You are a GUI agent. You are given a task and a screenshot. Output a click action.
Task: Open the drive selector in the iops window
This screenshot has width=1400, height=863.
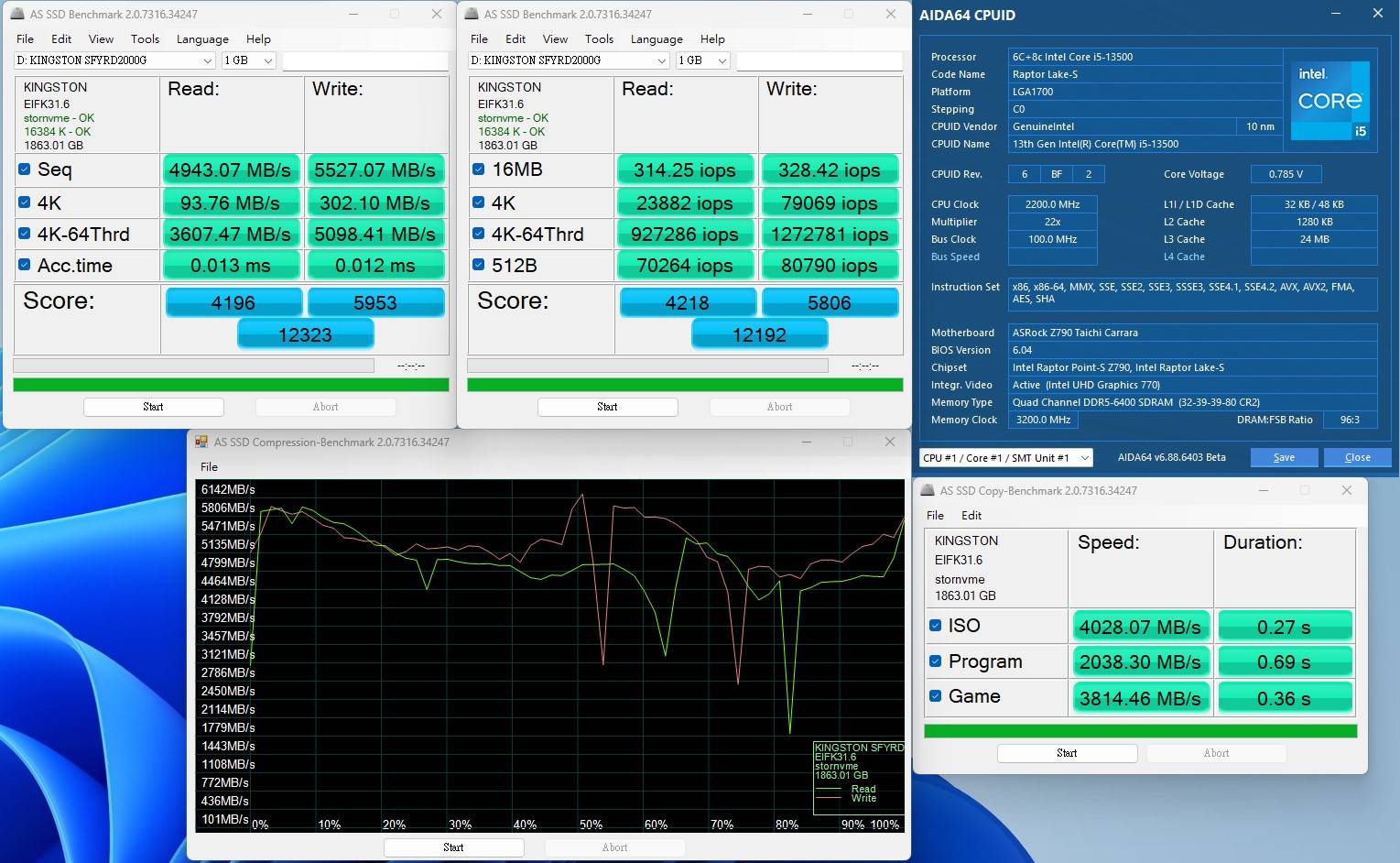(569, 60)
